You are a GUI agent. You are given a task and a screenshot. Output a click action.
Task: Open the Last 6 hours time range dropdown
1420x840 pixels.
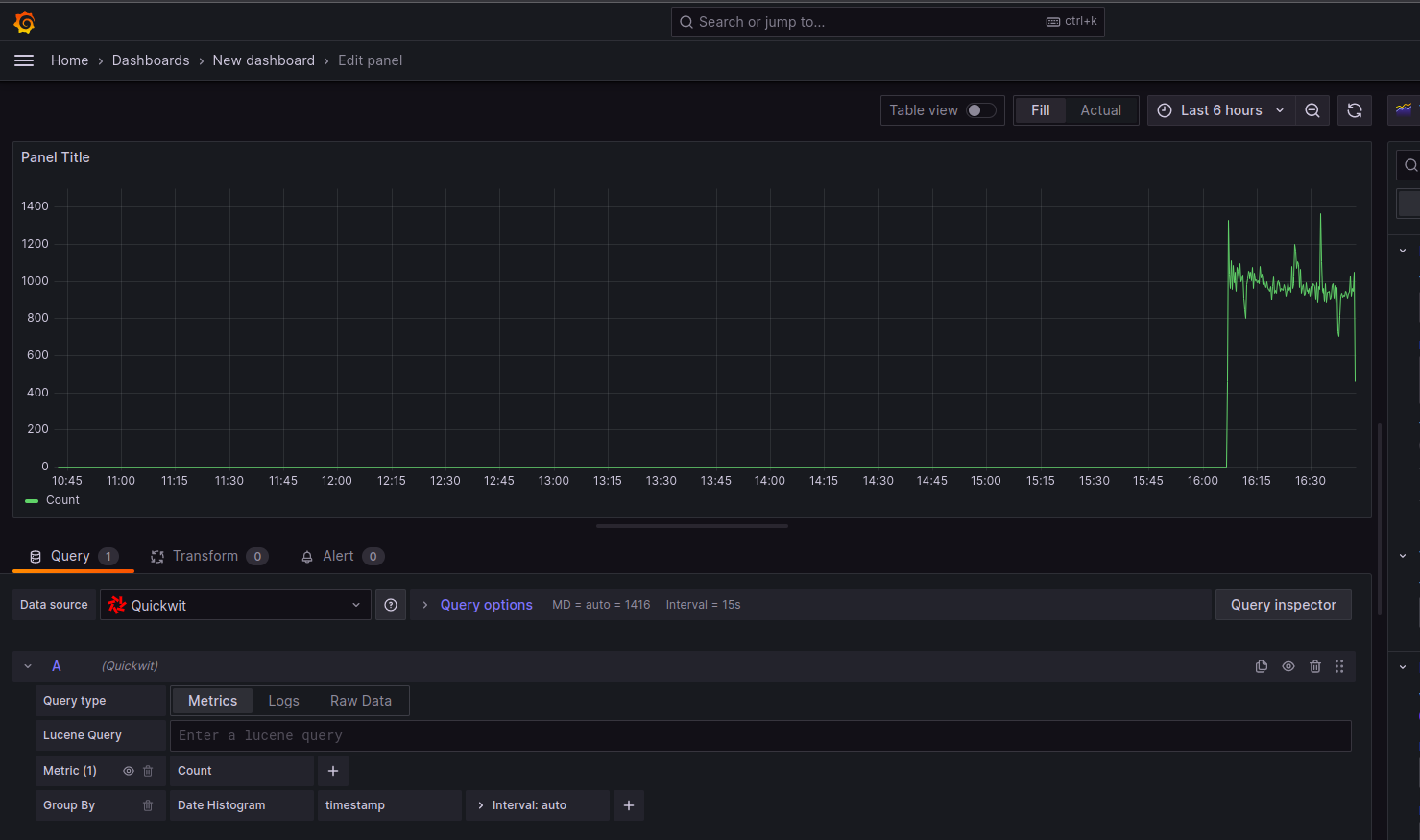[1221, 110]
